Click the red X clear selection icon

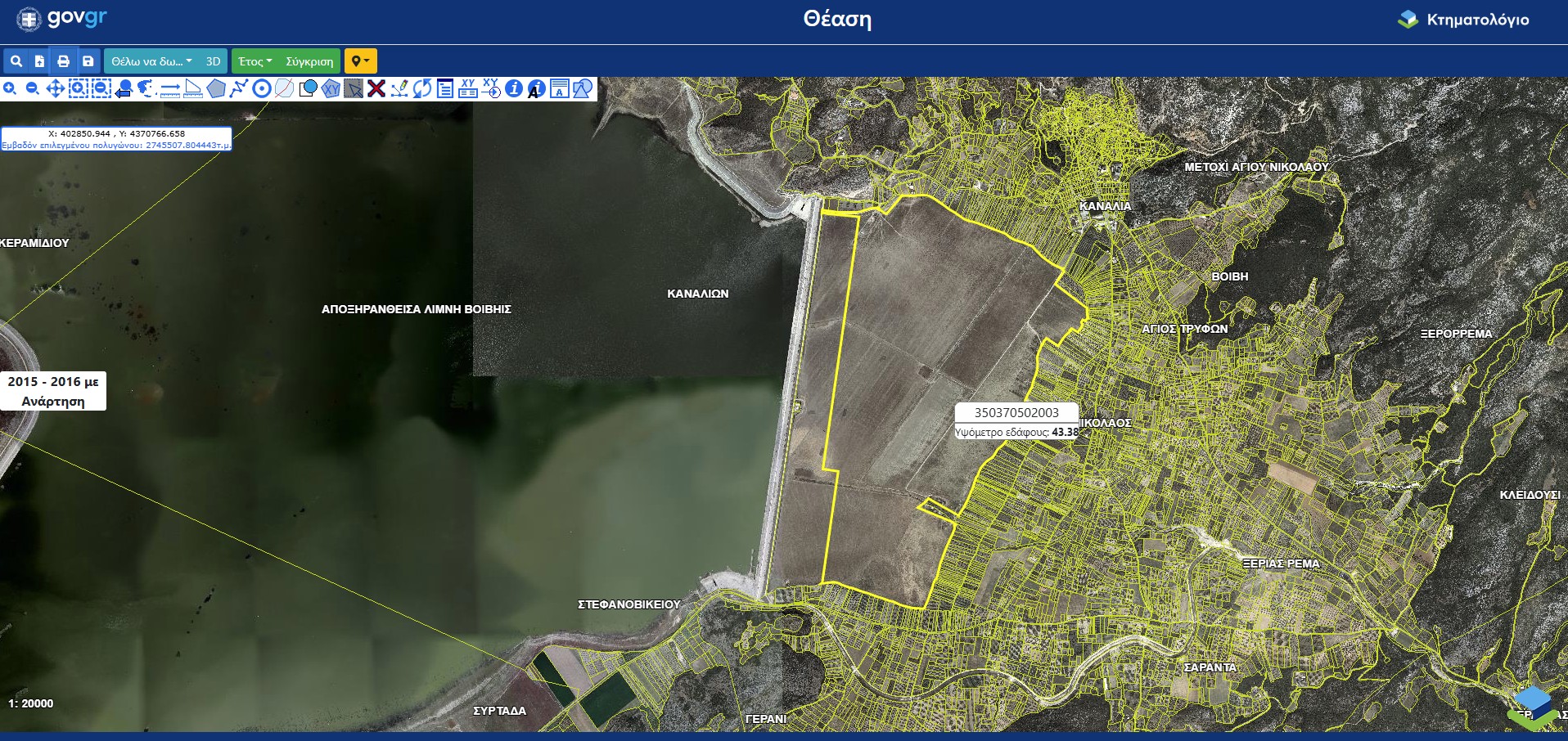(x=376, y=88)
